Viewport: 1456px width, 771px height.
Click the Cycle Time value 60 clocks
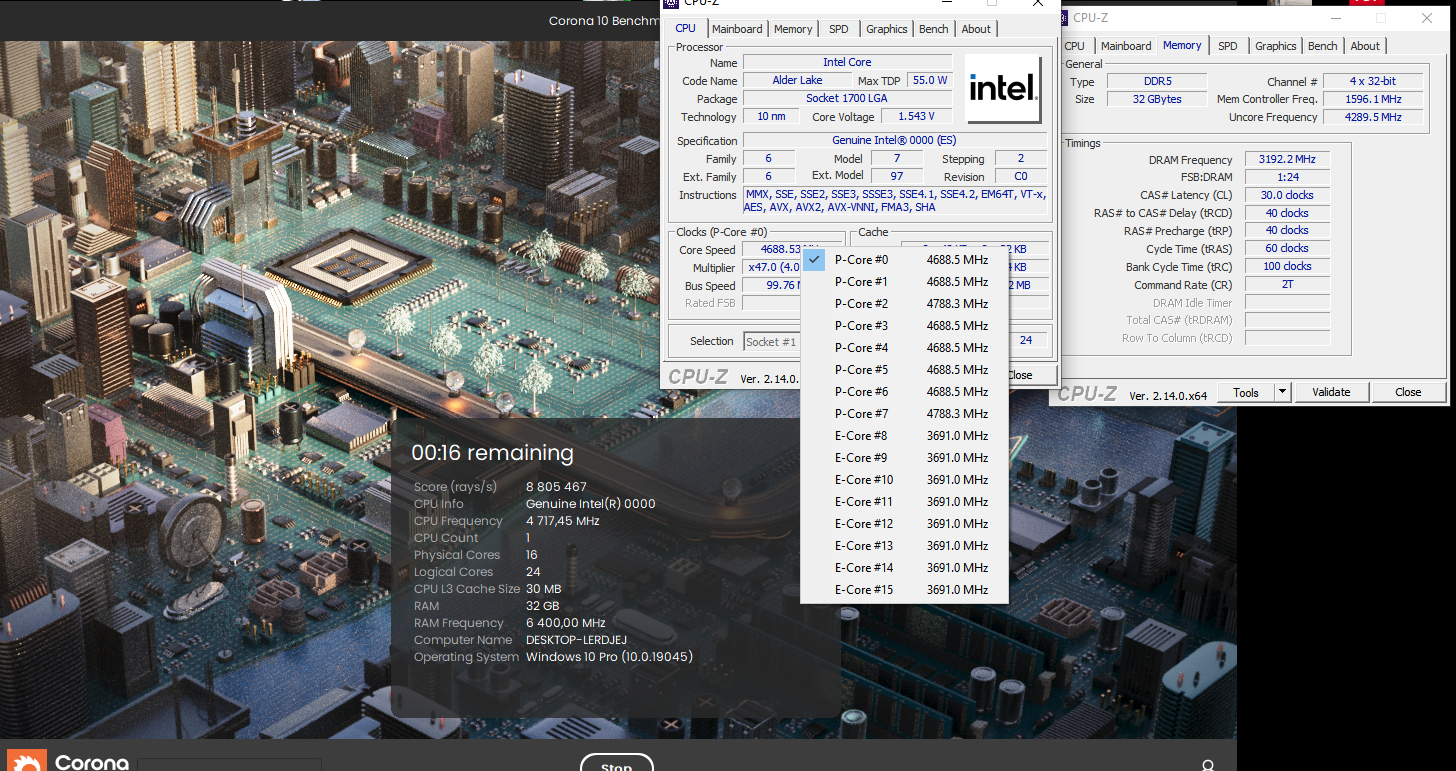(1287, 248)
